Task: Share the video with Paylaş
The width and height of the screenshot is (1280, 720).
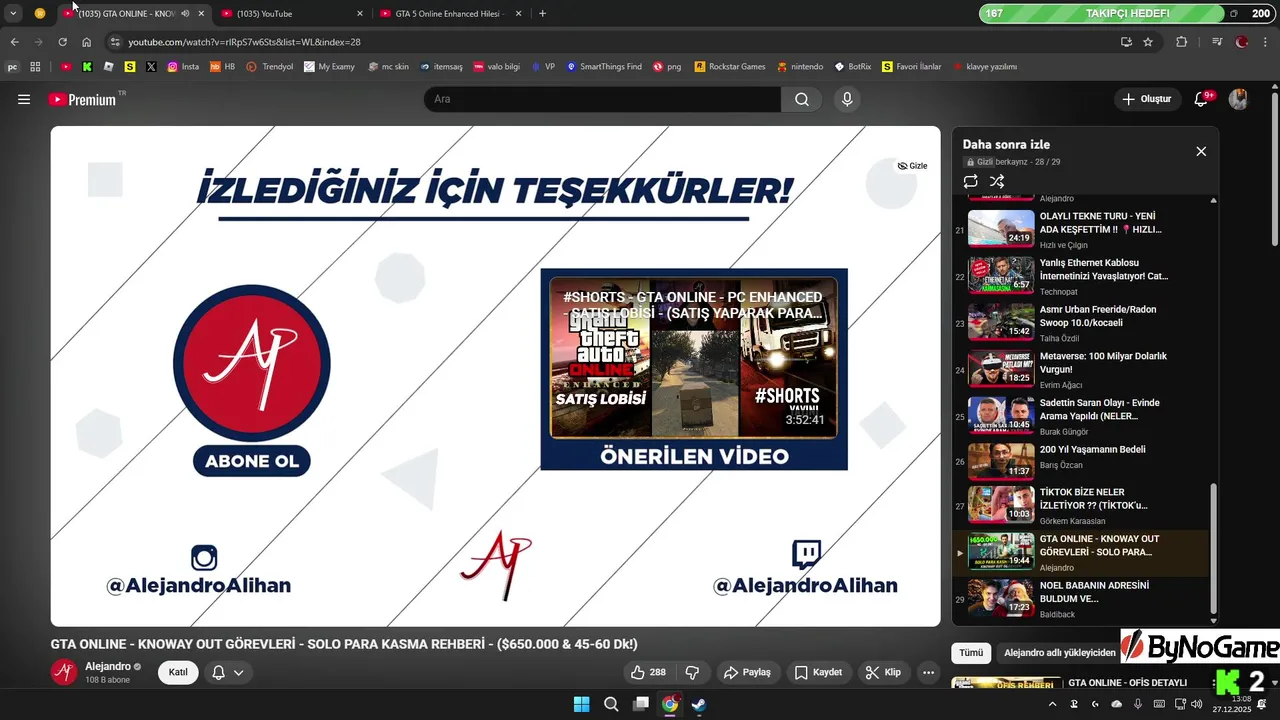Action: point(747,672)
